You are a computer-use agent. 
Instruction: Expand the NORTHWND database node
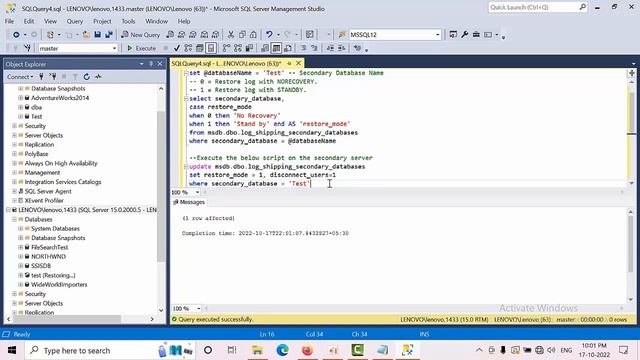20,256
